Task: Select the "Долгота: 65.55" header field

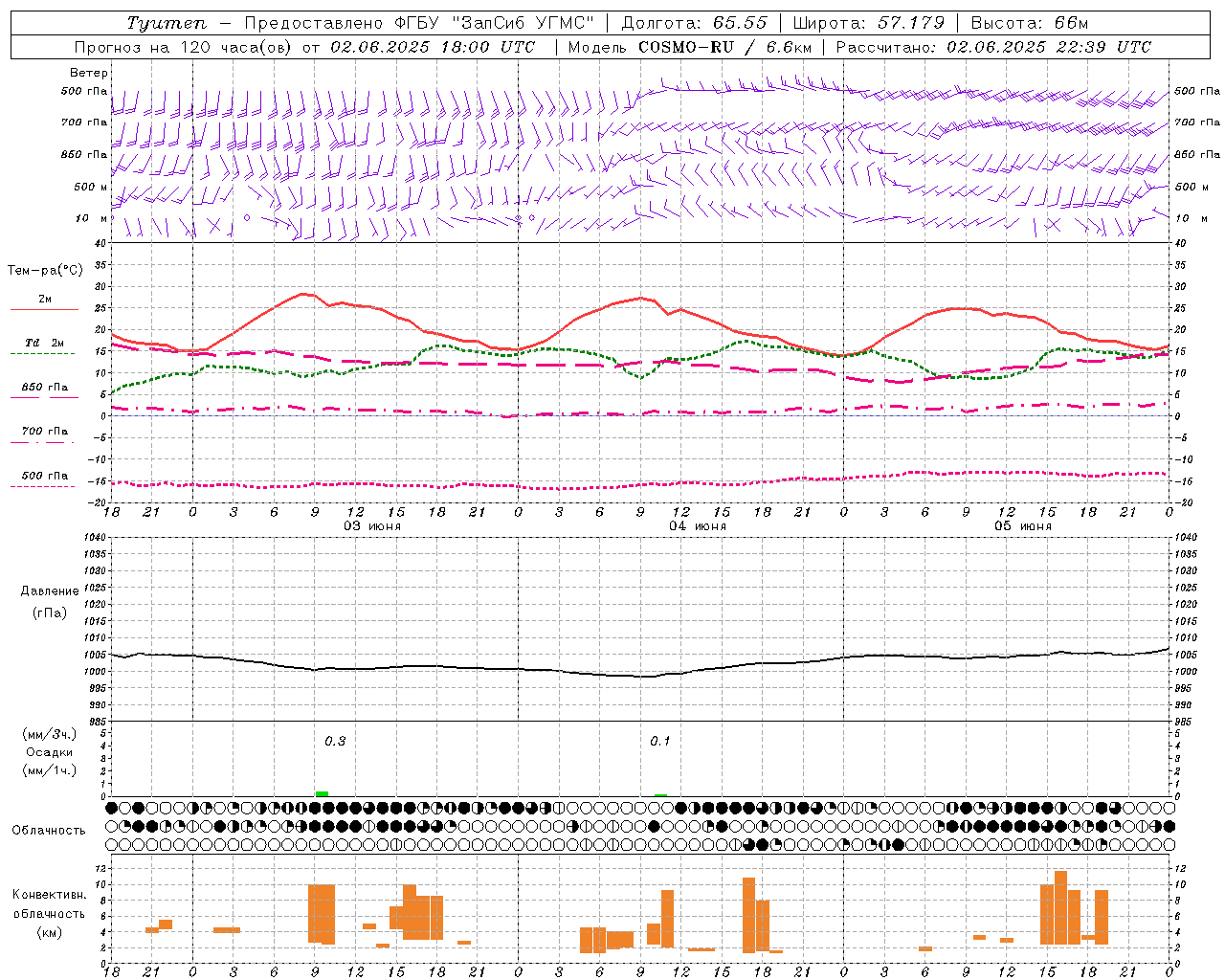Action: (x=694, y=23)
